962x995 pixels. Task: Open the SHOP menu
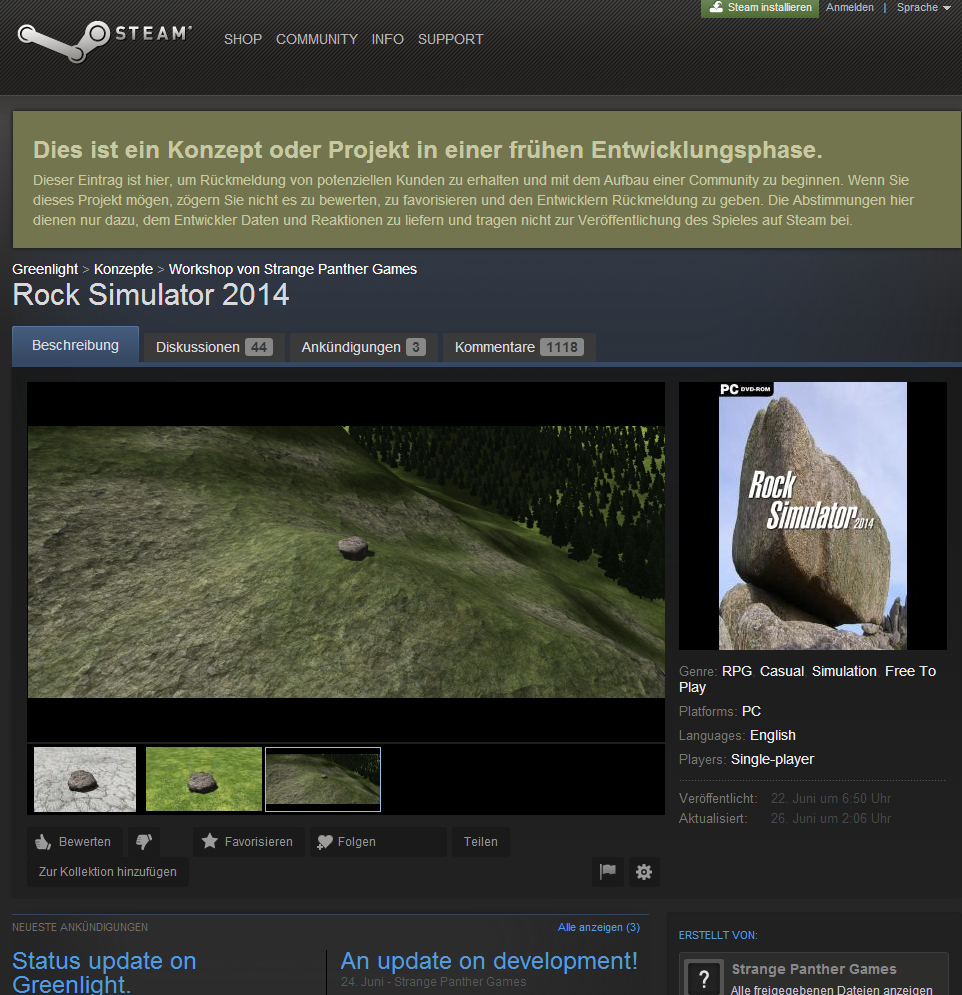(243, 39)
